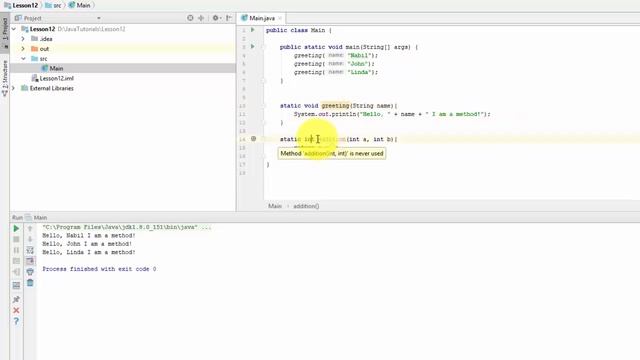
Task: Click "Hello, Nabil I am a method!" output line
Action: pyautogui.click(x=89, y=236)
